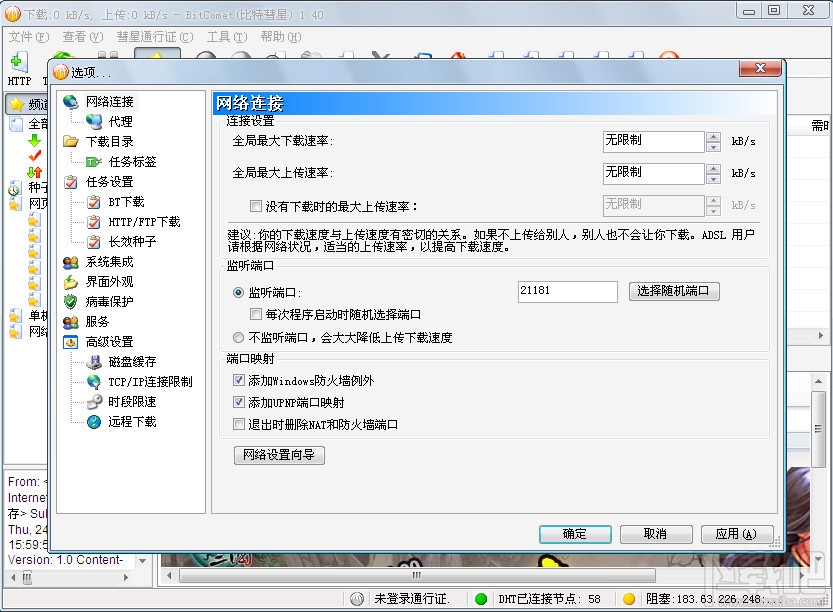Click the 任务设置 clipboard icon

pyautogui.click(x=71, y=182)
